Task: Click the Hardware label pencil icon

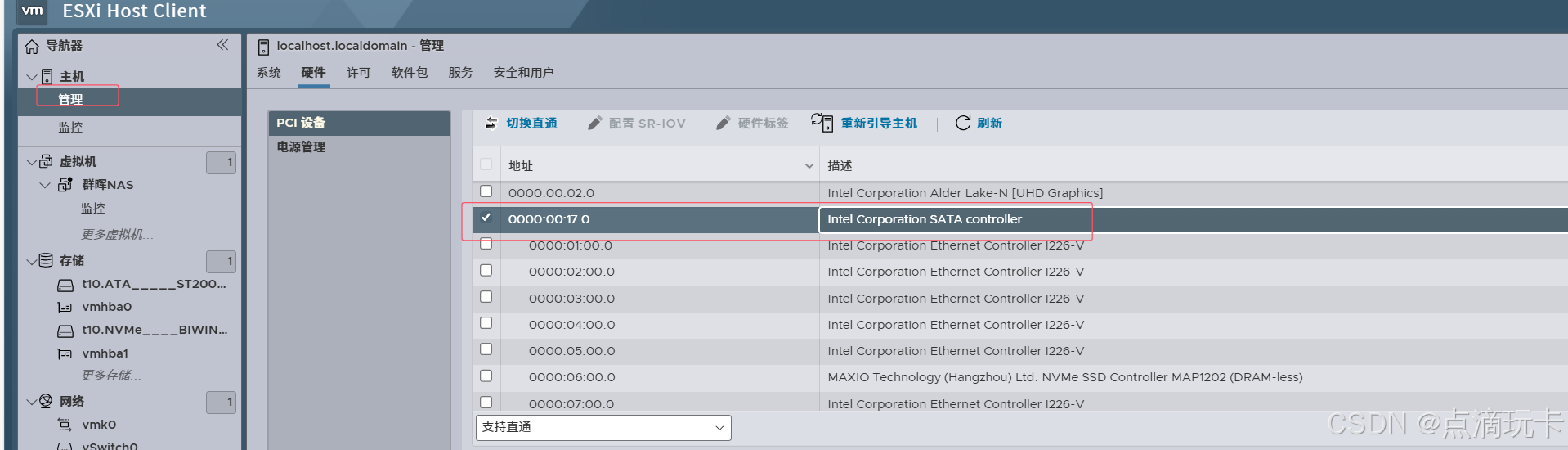Action: 723,123
